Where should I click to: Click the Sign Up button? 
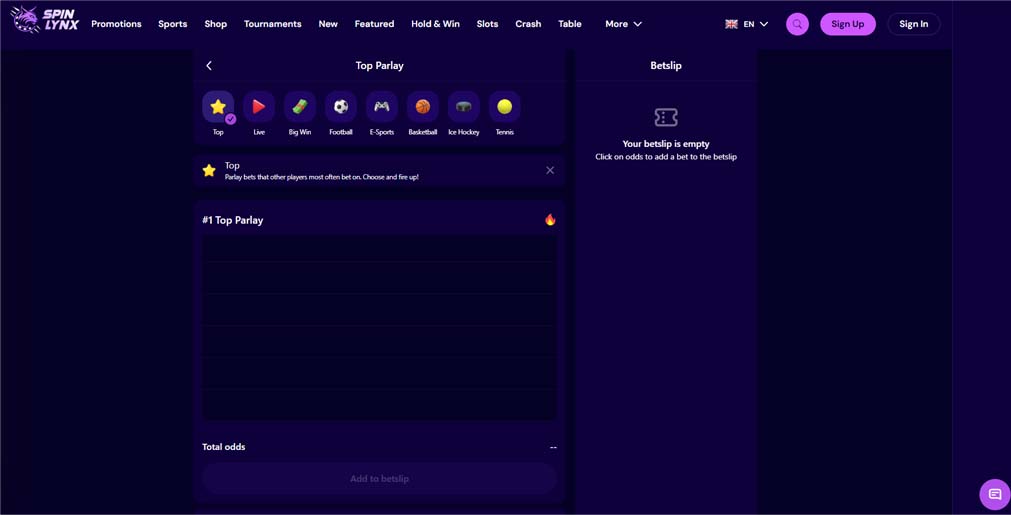848,24
